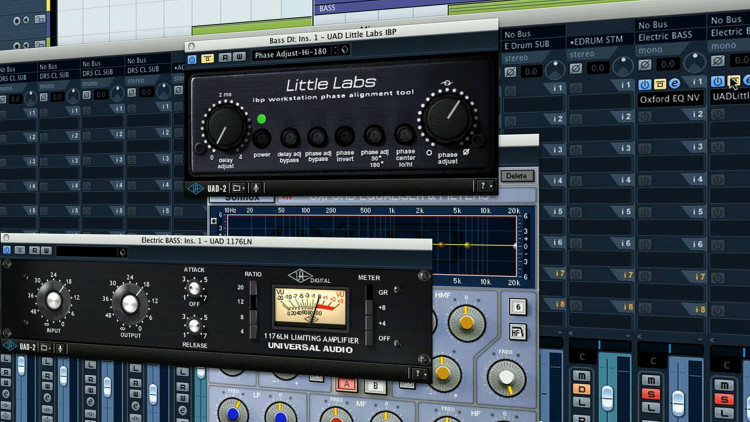Open No Bus routing on Electric BASS channel
Image resolution: width=750 pixels, height=422 pixels.
pos(653,24)
